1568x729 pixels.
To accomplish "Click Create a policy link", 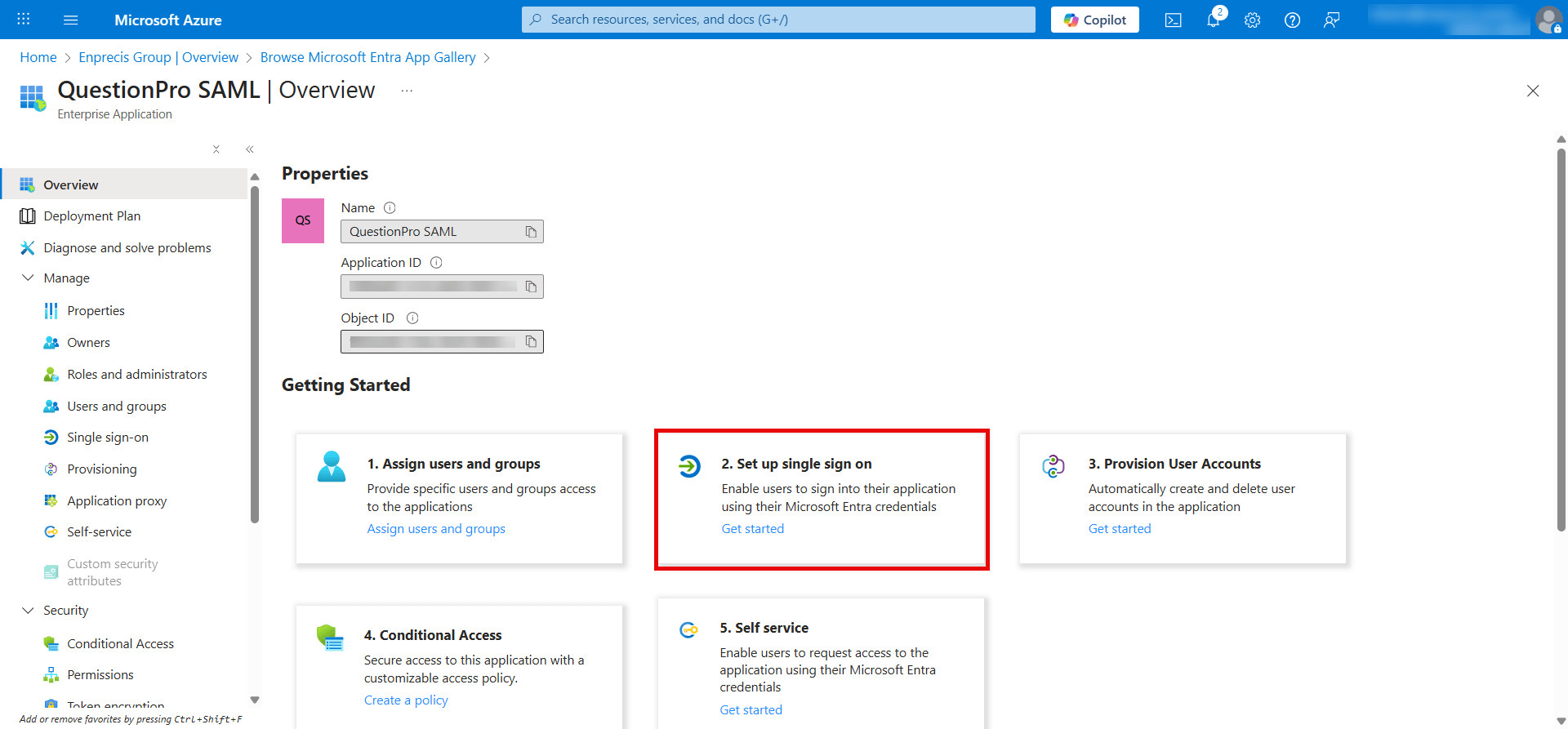I will 406,700.
